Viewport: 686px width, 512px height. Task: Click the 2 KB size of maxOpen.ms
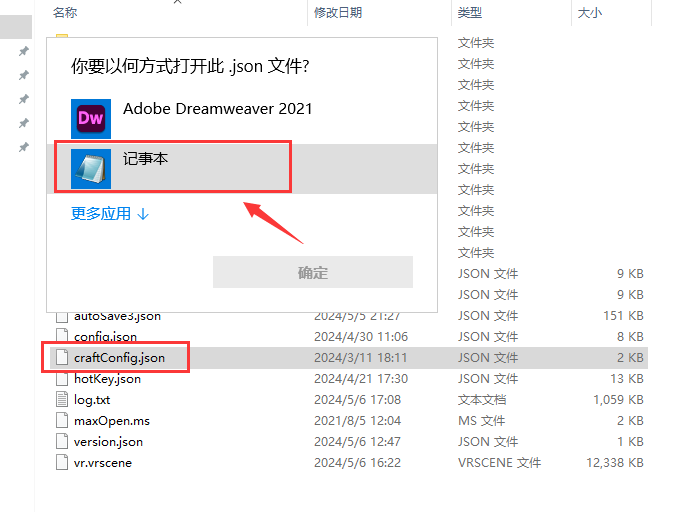click(x=630, y=421)
